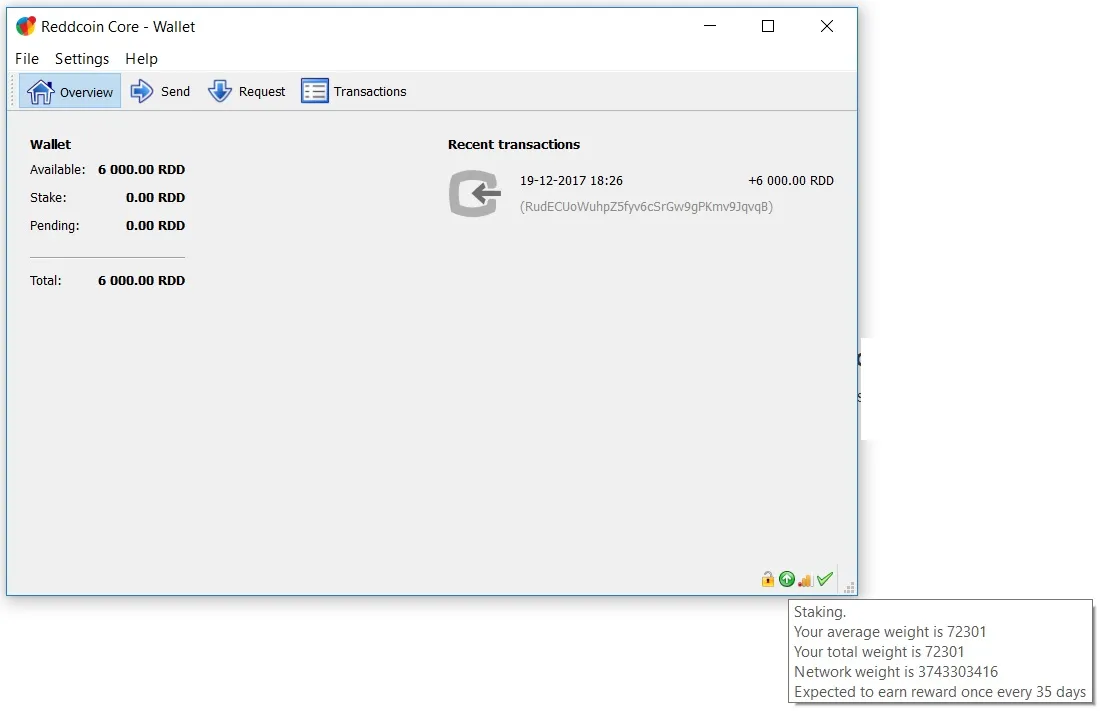Open the Help menu
The image size is (1103, 711).
(x=141, y=59)
